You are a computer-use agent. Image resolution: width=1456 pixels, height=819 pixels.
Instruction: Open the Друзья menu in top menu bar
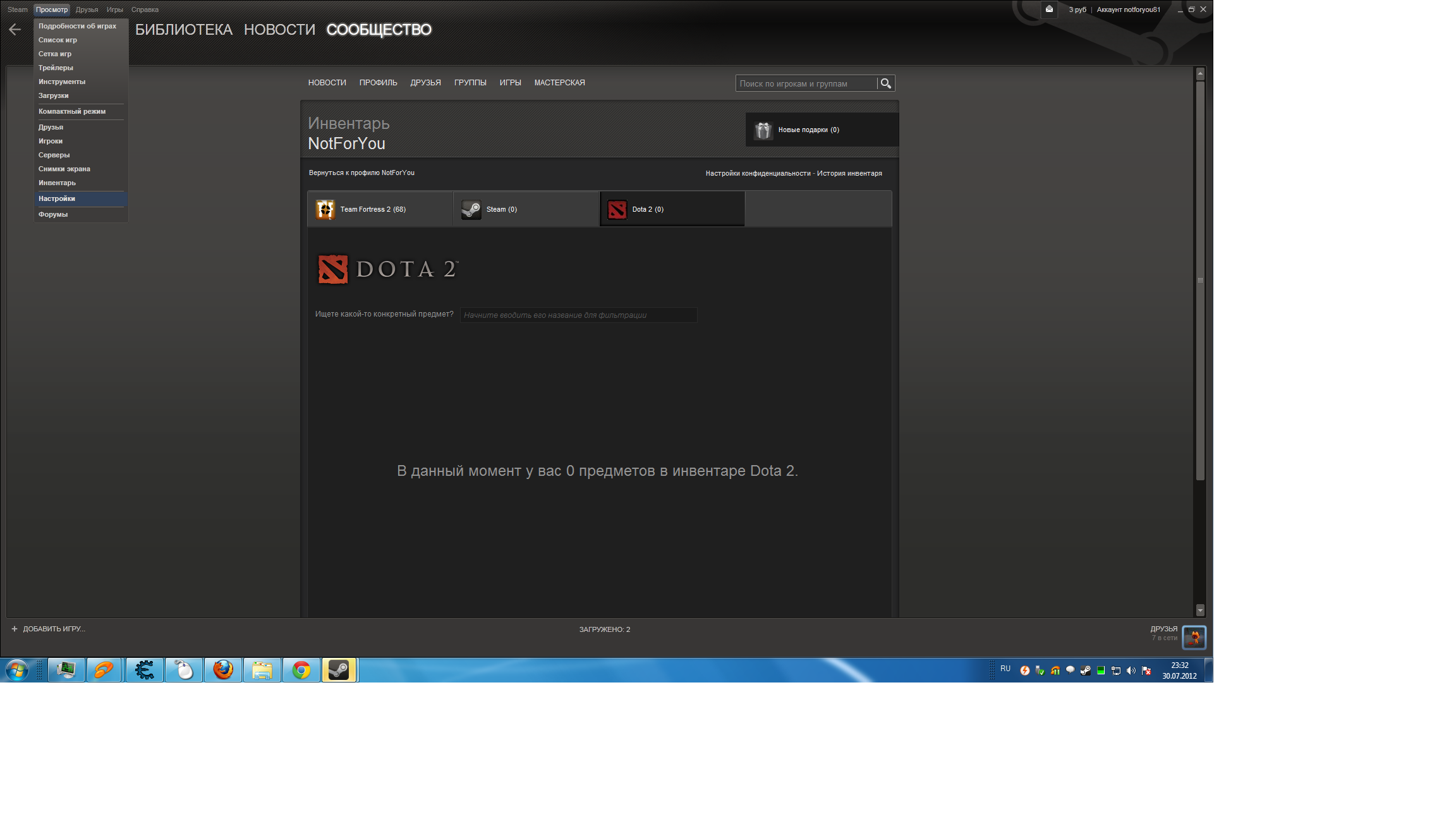[87, 9]
